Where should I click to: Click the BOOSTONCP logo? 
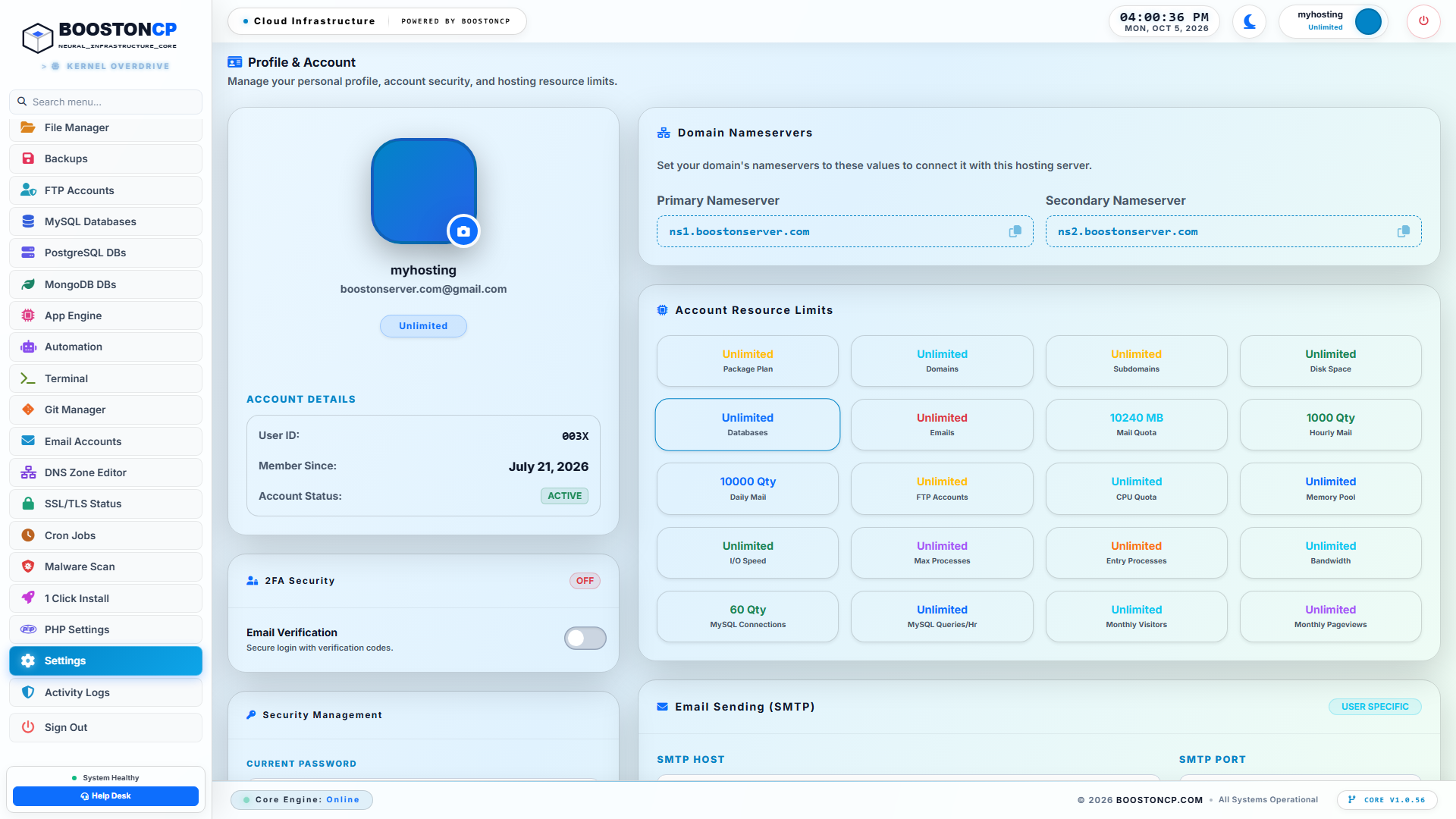pos(99,36)
